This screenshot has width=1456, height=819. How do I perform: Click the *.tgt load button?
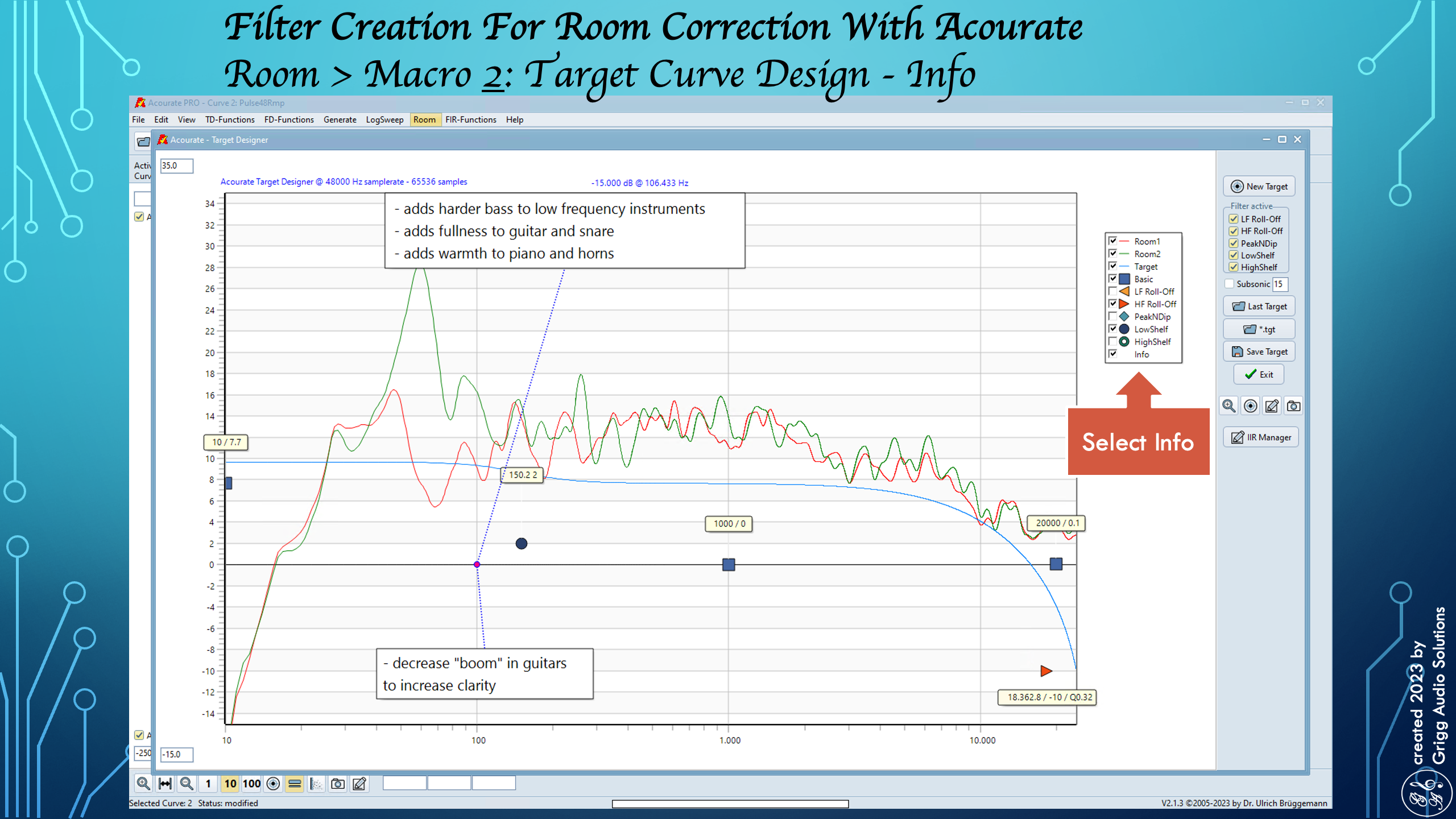[x=1259, y=329]
